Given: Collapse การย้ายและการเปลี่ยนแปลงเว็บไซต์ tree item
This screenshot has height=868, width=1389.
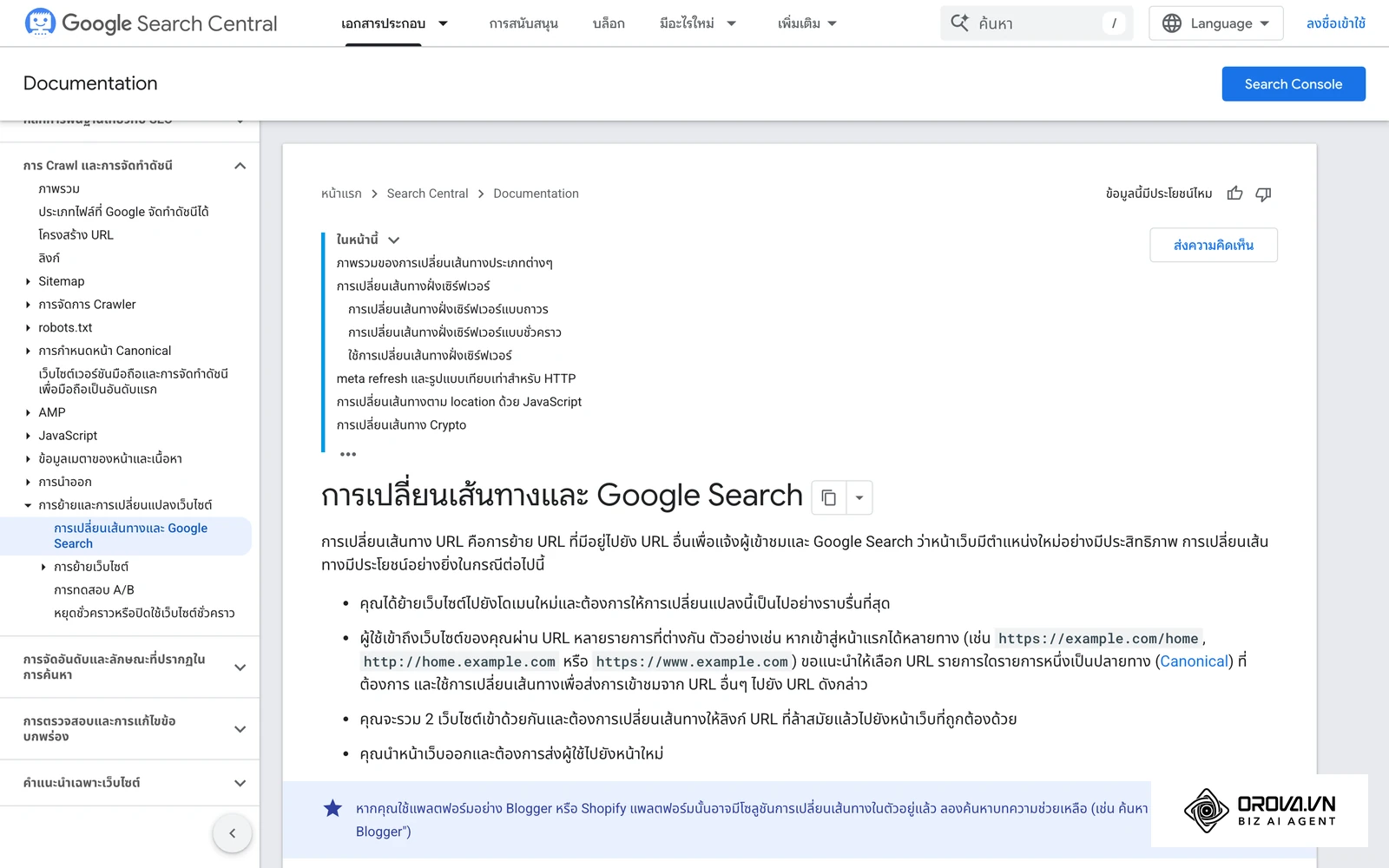Looking at the screenshot, I should [x=28, y=505].
